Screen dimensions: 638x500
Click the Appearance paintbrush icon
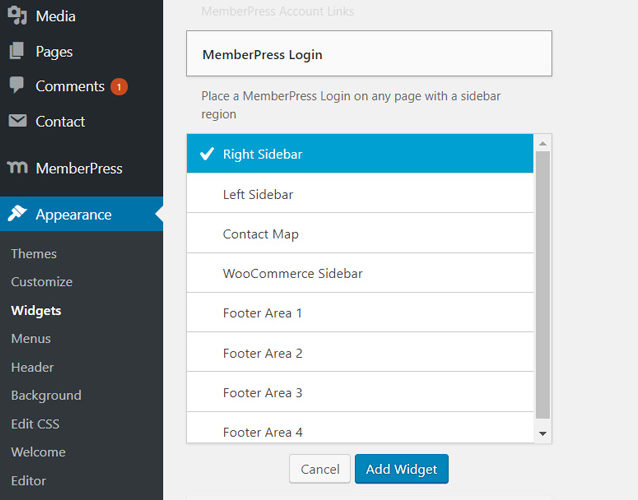[x=17, y=214]
